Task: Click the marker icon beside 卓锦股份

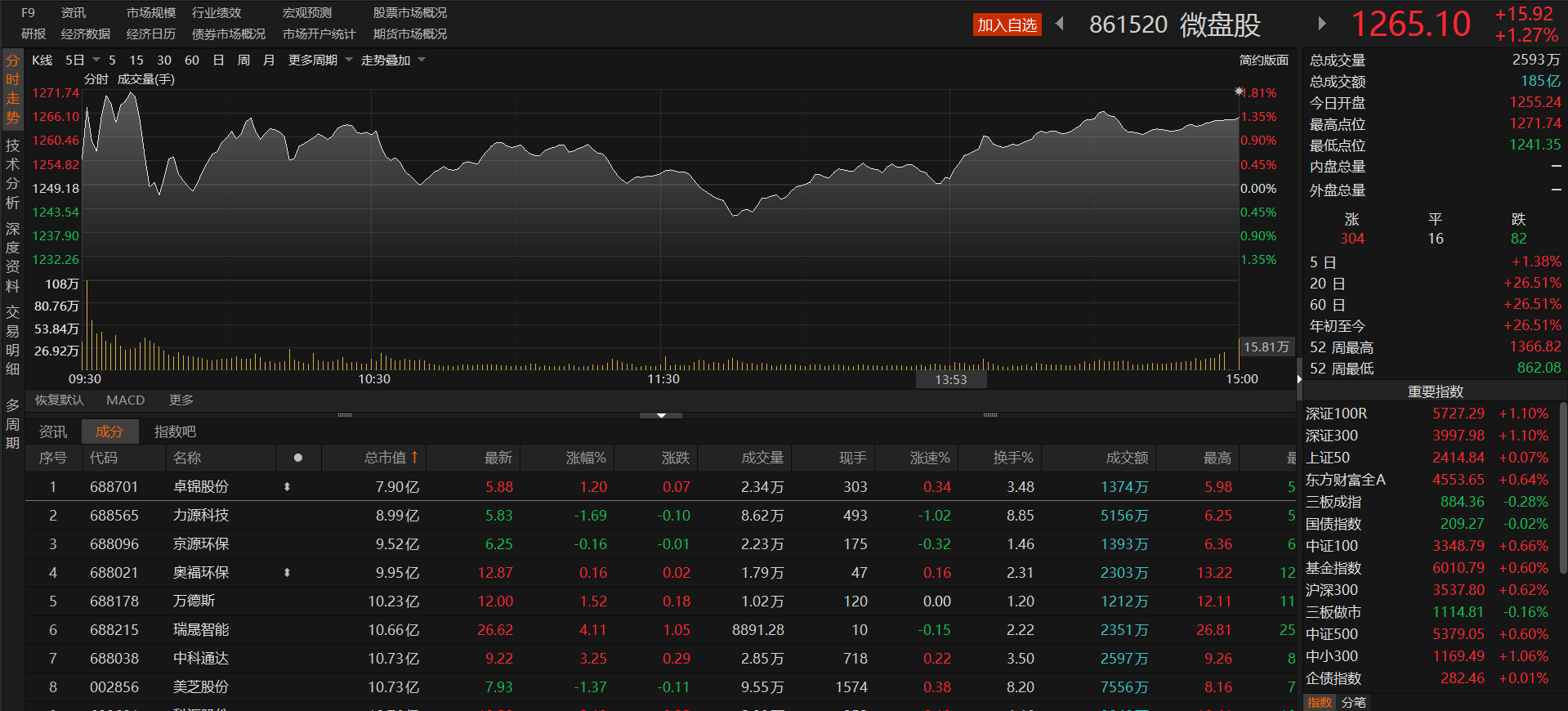Action: click(x=287, y=487)
